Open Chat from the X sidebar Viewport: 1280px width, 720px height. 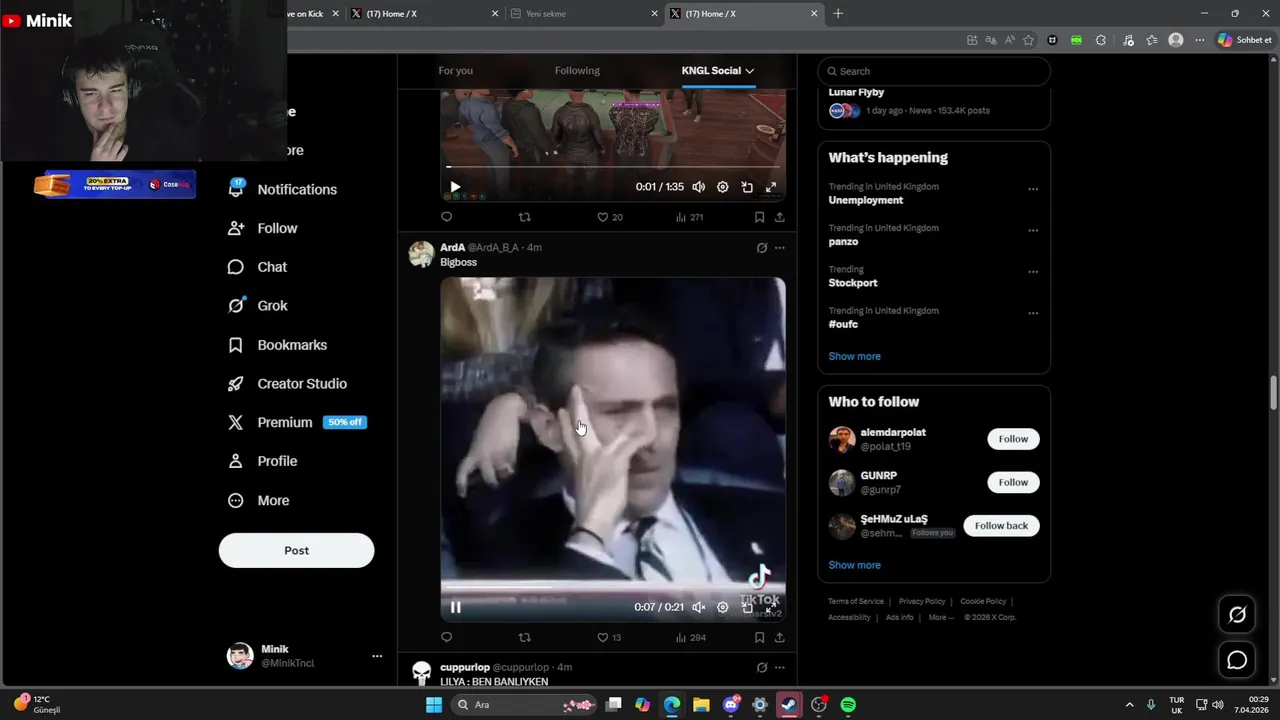[x=258, y=267]
